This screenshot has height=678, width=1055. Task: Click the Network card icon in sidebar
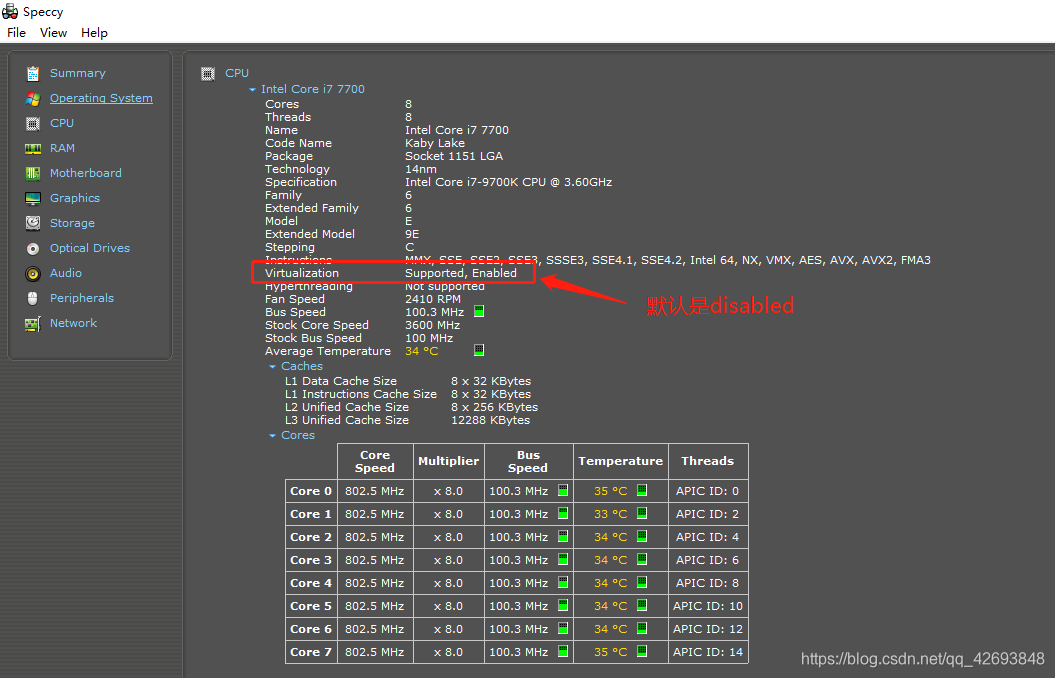[33, 324]
